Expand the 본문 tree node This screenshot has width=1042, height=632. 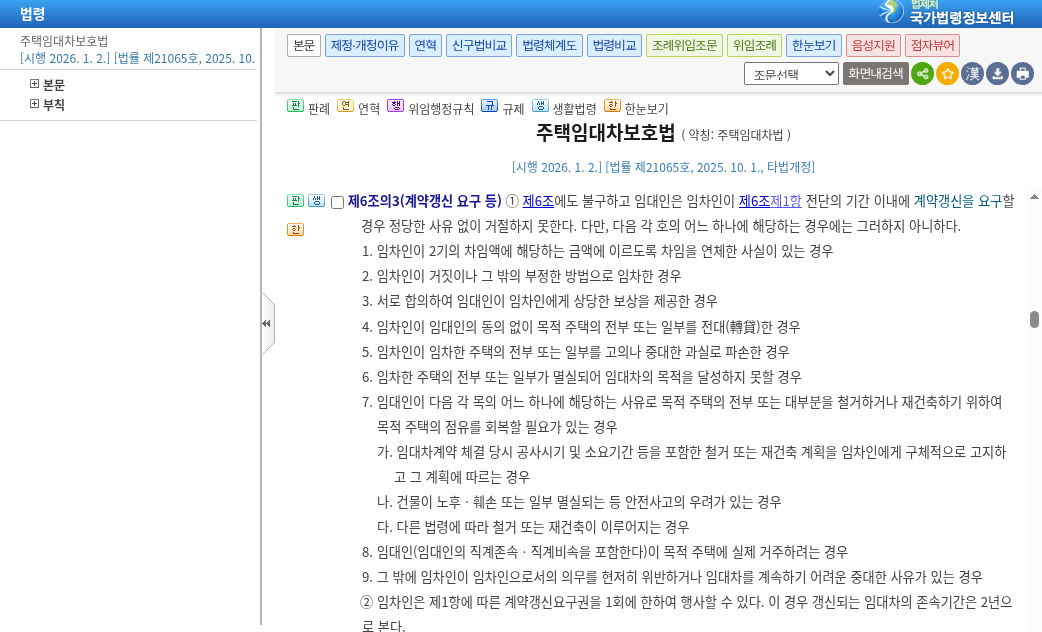[35, 84]
